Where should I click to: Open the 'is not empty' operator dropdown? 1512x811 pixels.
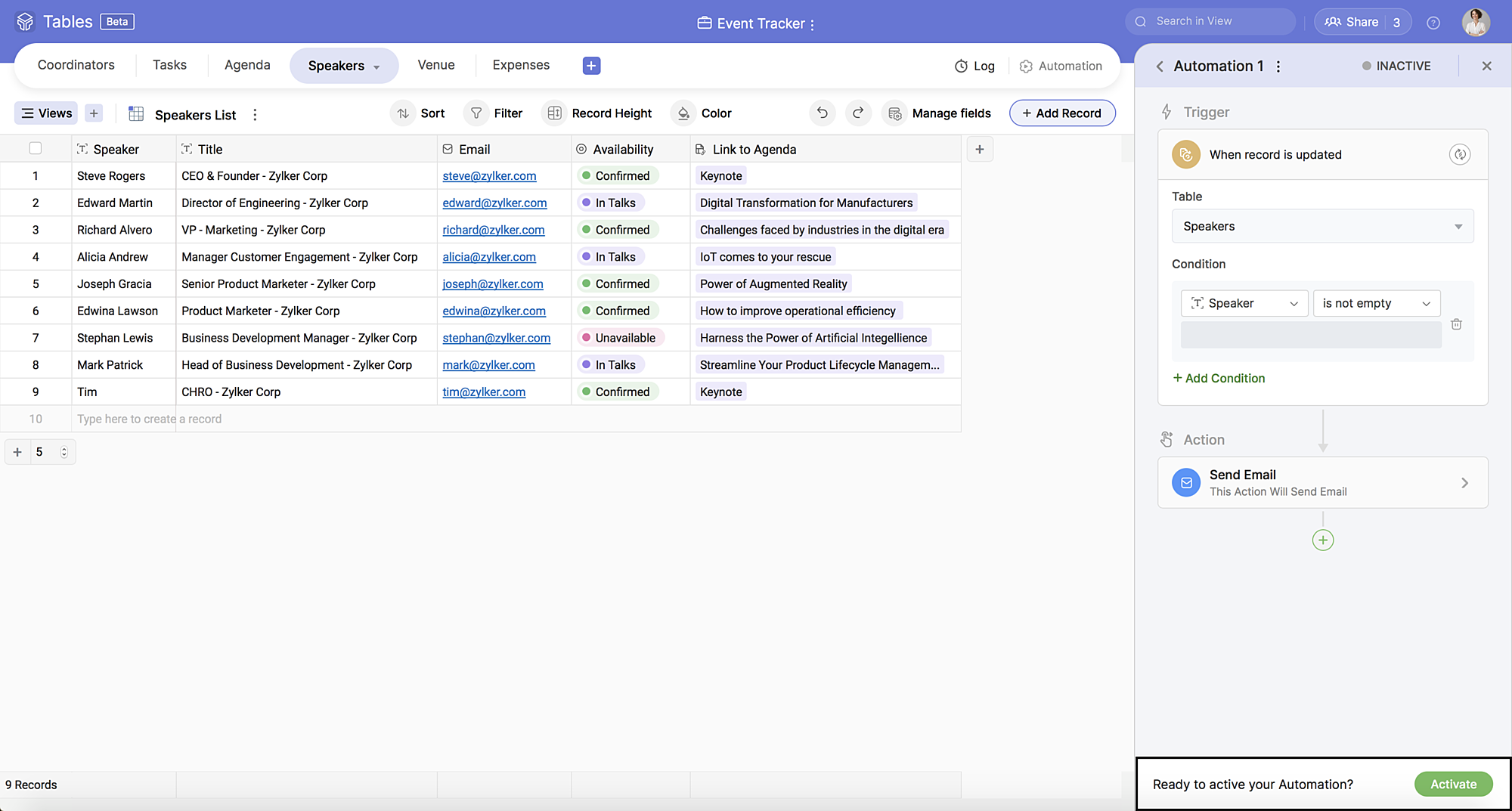pos(1376,304)
